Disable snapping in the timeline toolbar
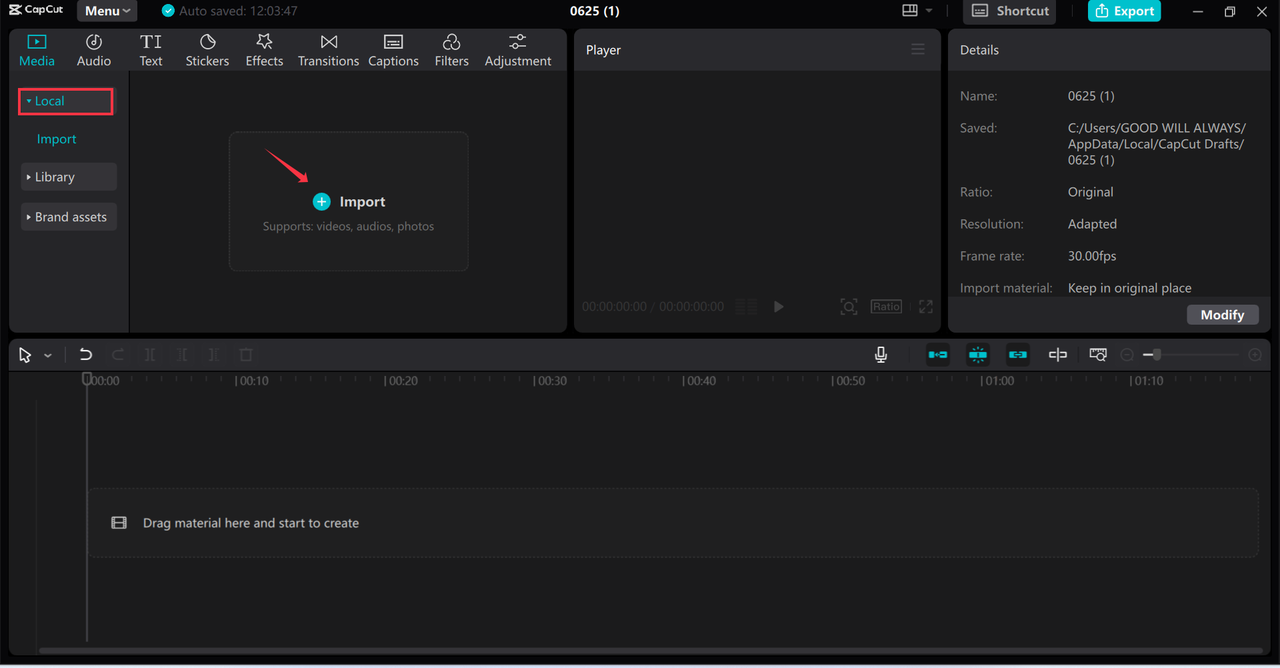1280x668 pixels. 977,354
